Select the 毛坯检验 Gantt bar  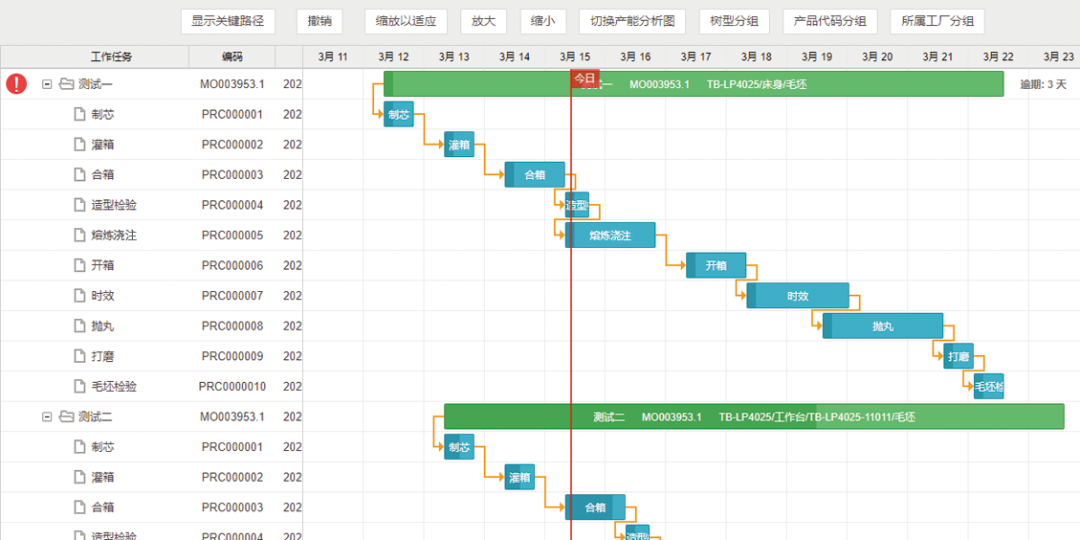(x=989, y=387)
